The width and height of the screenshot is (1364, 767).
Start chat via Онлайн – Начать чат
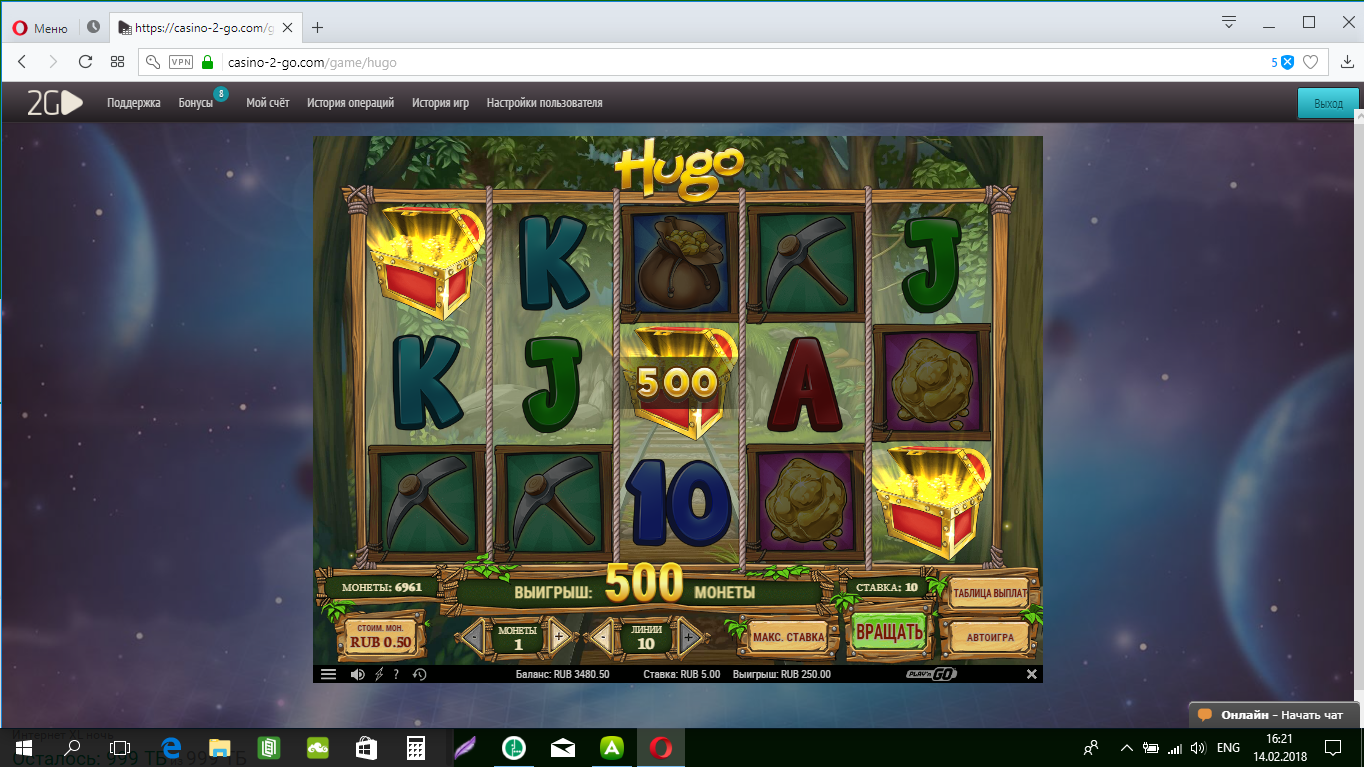[1274, 715]
